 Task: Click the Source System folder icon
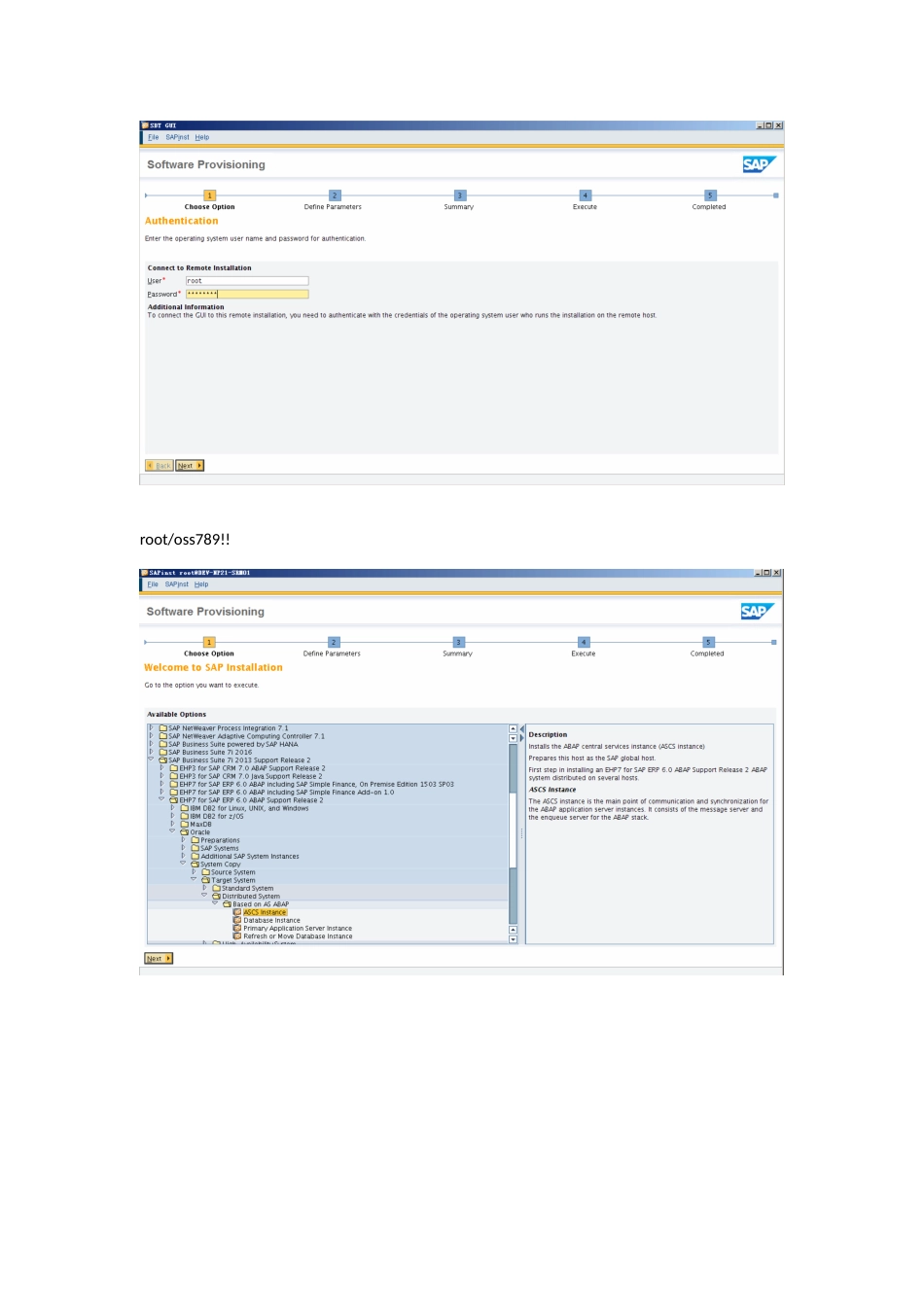click(206, 872)
